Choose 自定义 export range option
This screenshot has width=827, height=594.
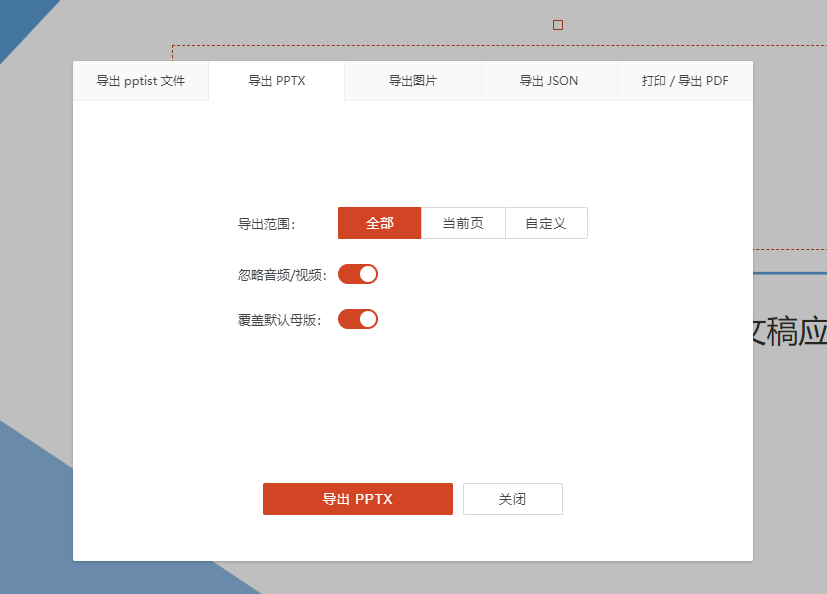(x=546, y=222)
